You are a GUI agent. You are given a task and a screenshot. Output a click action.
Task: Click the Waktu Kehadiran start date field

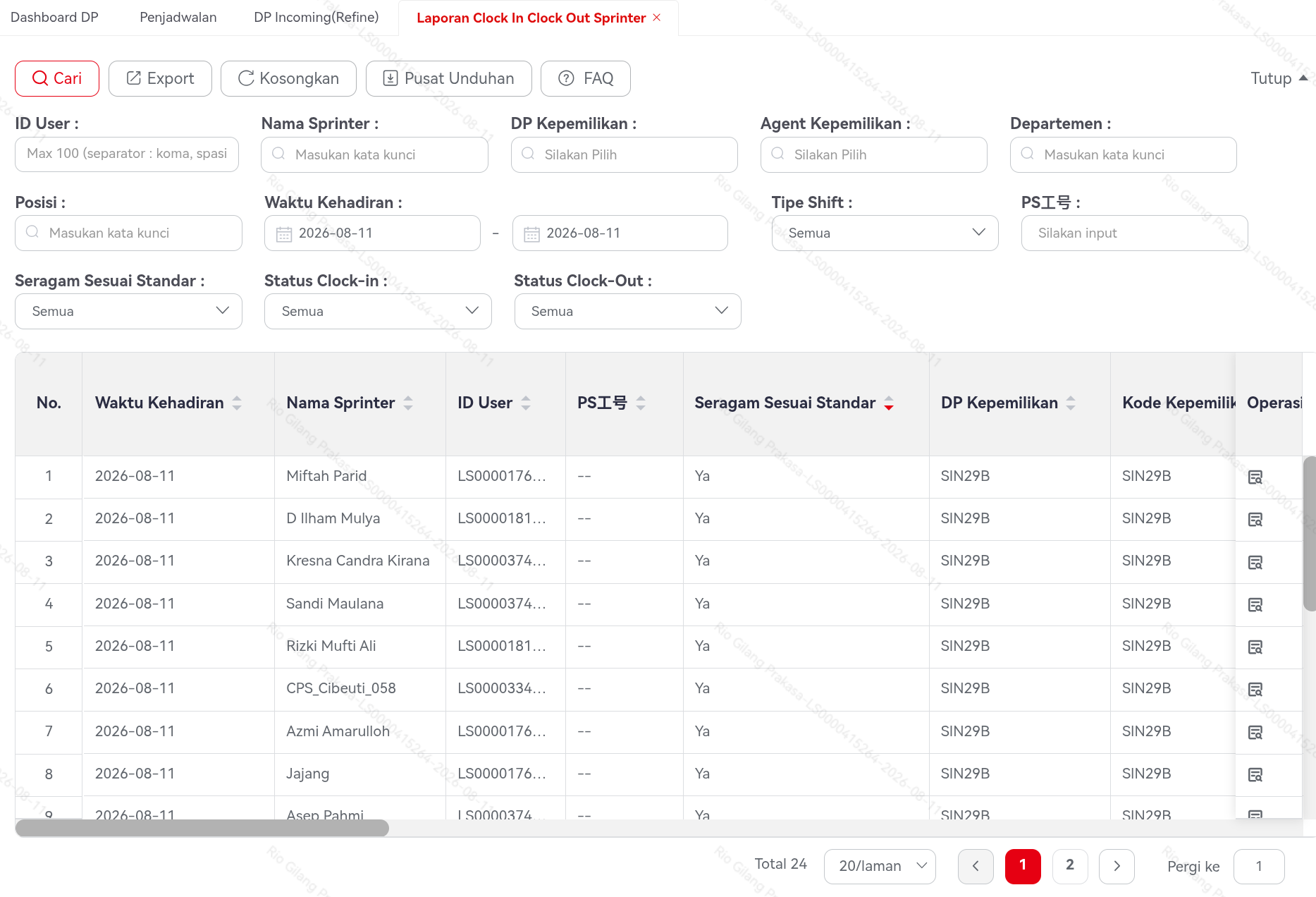point(372,233)
